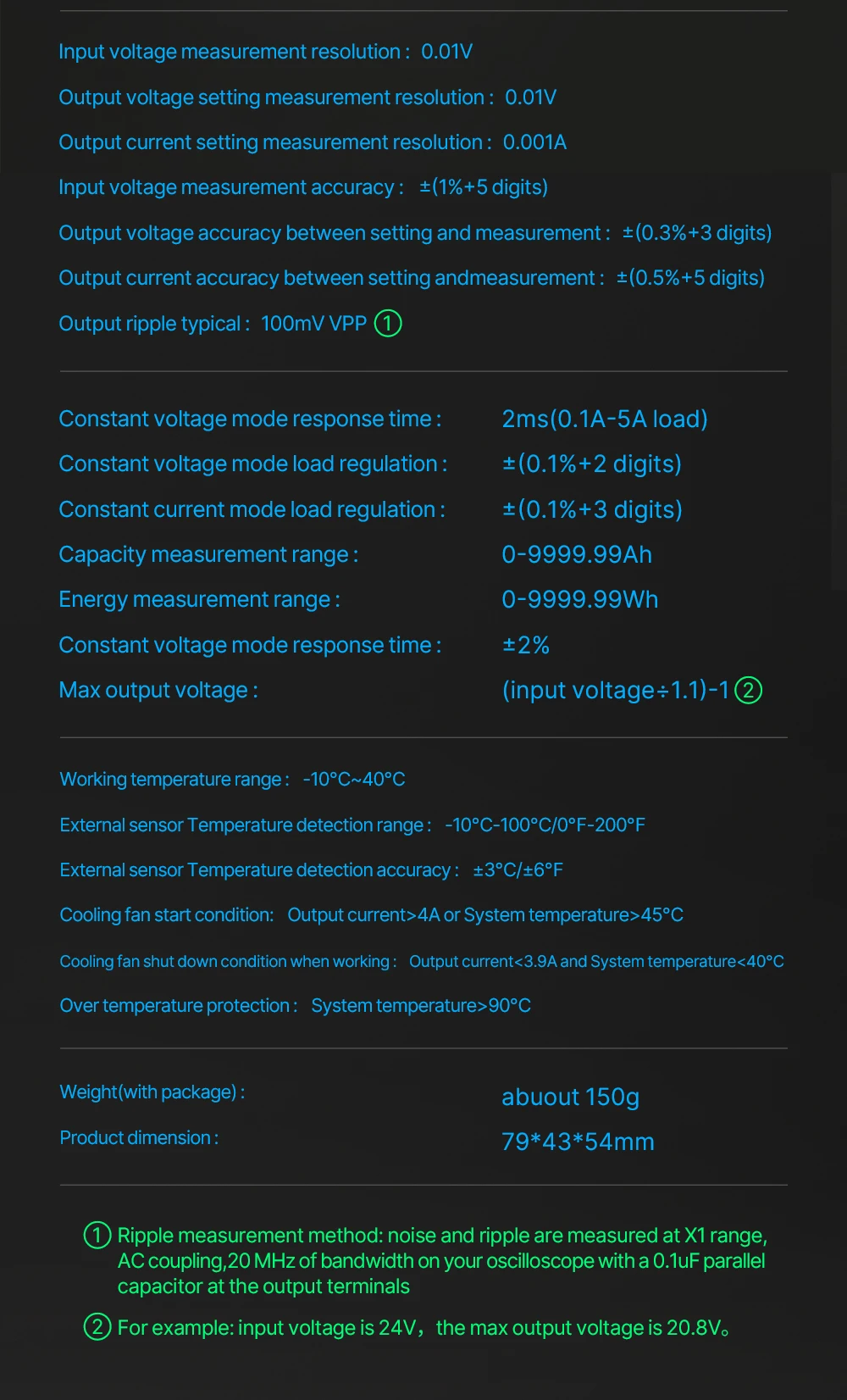The width and height of the screenshot is (847, 1400).
Task: Click the (input voltage÷1.1)-1 formula
Action: pos(616,690)
